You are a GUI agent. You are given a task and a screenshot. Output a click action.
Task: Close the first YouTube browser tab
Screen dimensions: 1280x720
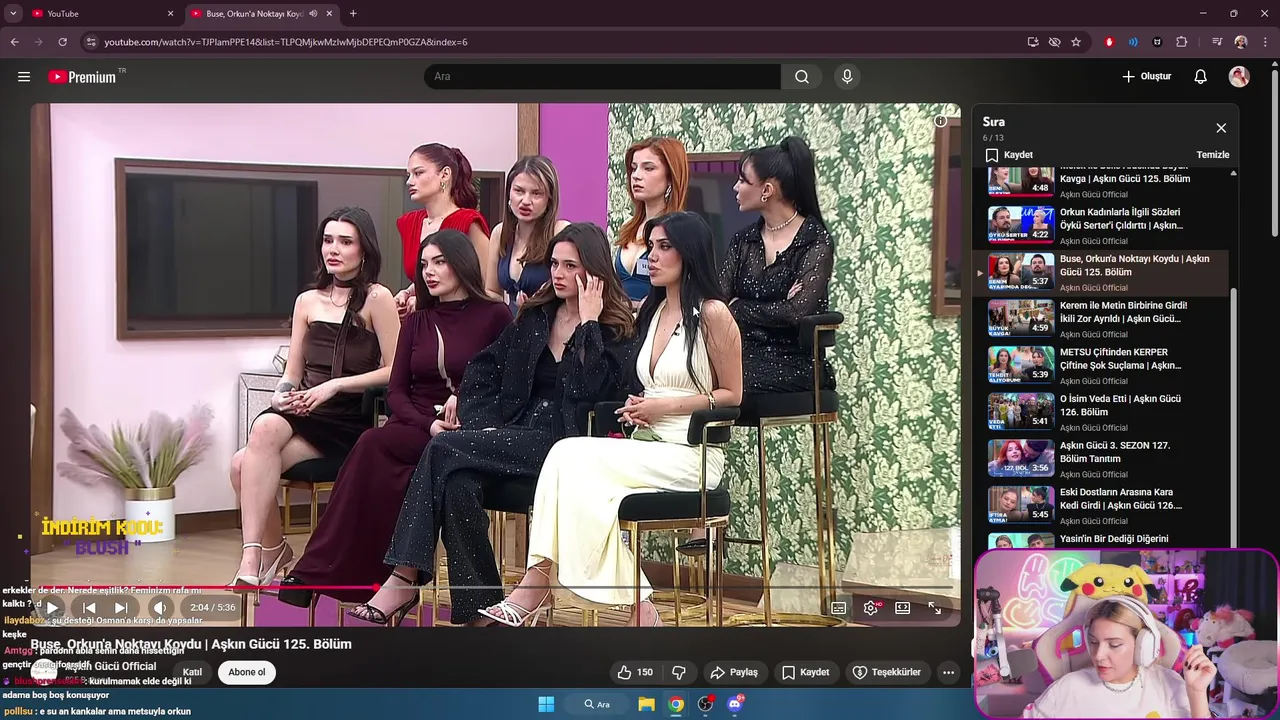click(170, 13)
